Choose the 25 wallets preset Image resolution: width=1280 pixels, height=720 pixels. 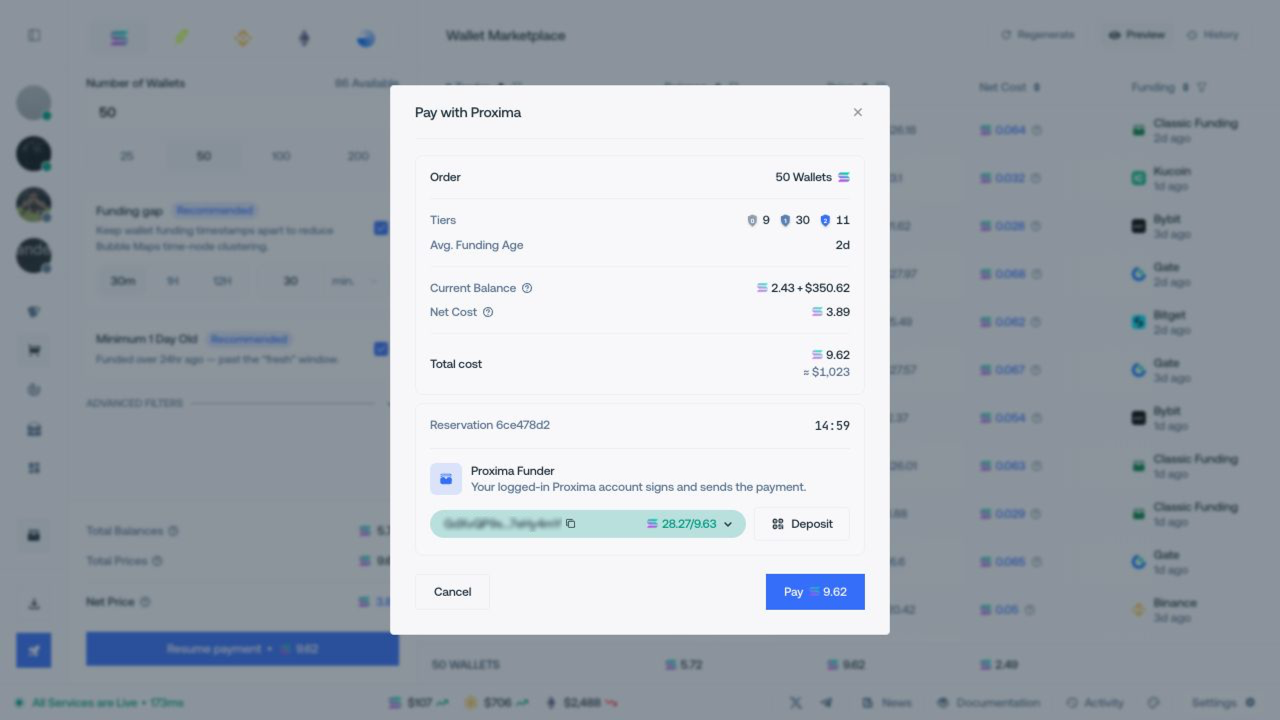127,156
